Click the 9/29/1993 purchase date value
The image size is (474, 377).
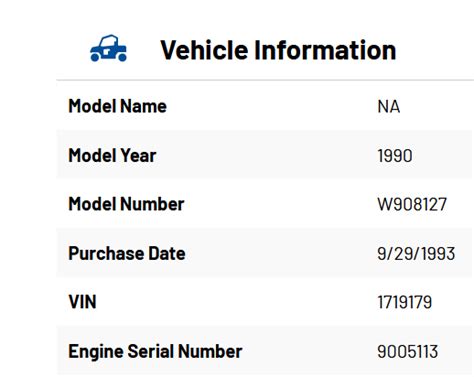[x=416, y=254]
